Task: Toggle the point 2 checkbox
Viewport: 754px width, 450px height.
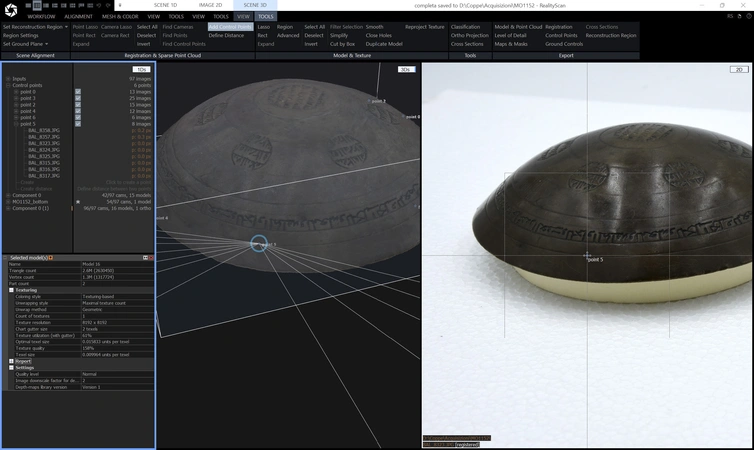Action: click(x=78, y=104)
